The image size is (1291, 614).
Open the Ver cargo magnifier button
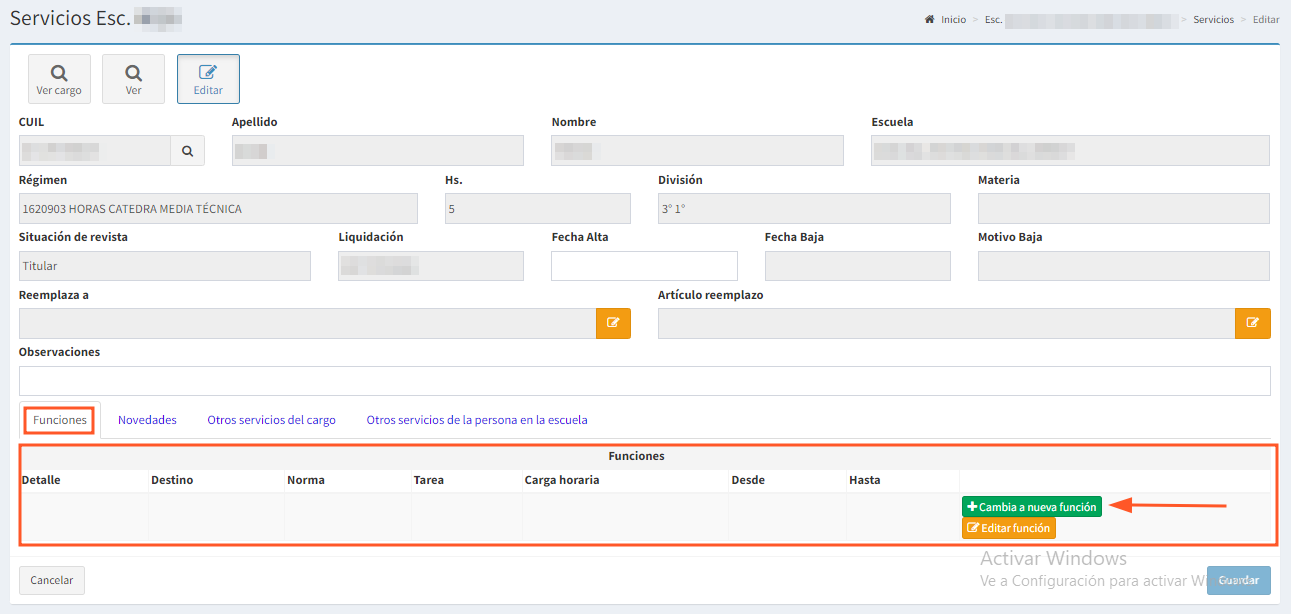pos(59,79)
